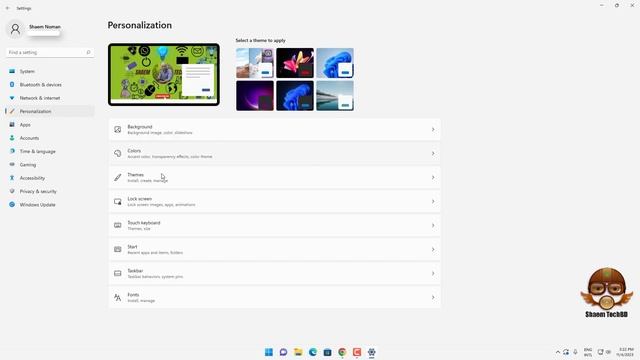This screenshot has height=360, width=640.
Task: Click the Background picture icon
Action: [x=118, y=129]
